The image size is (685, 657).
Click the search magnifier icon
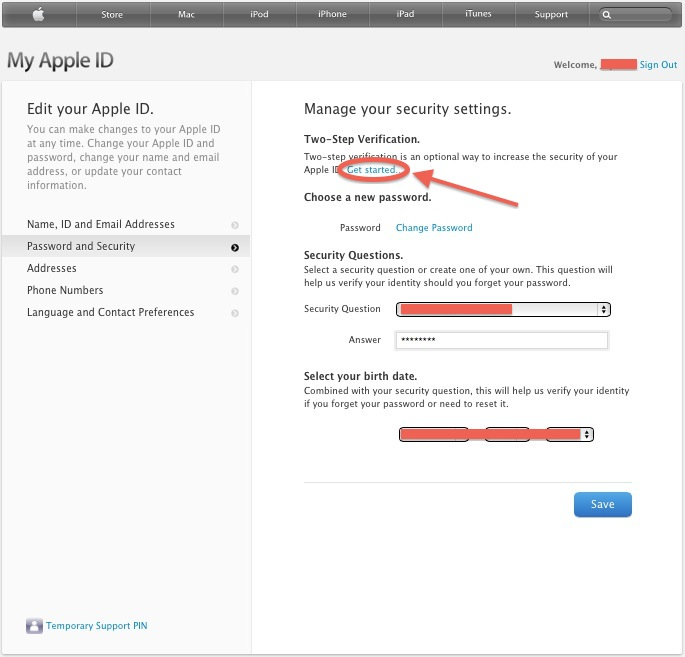click(607, 15)
